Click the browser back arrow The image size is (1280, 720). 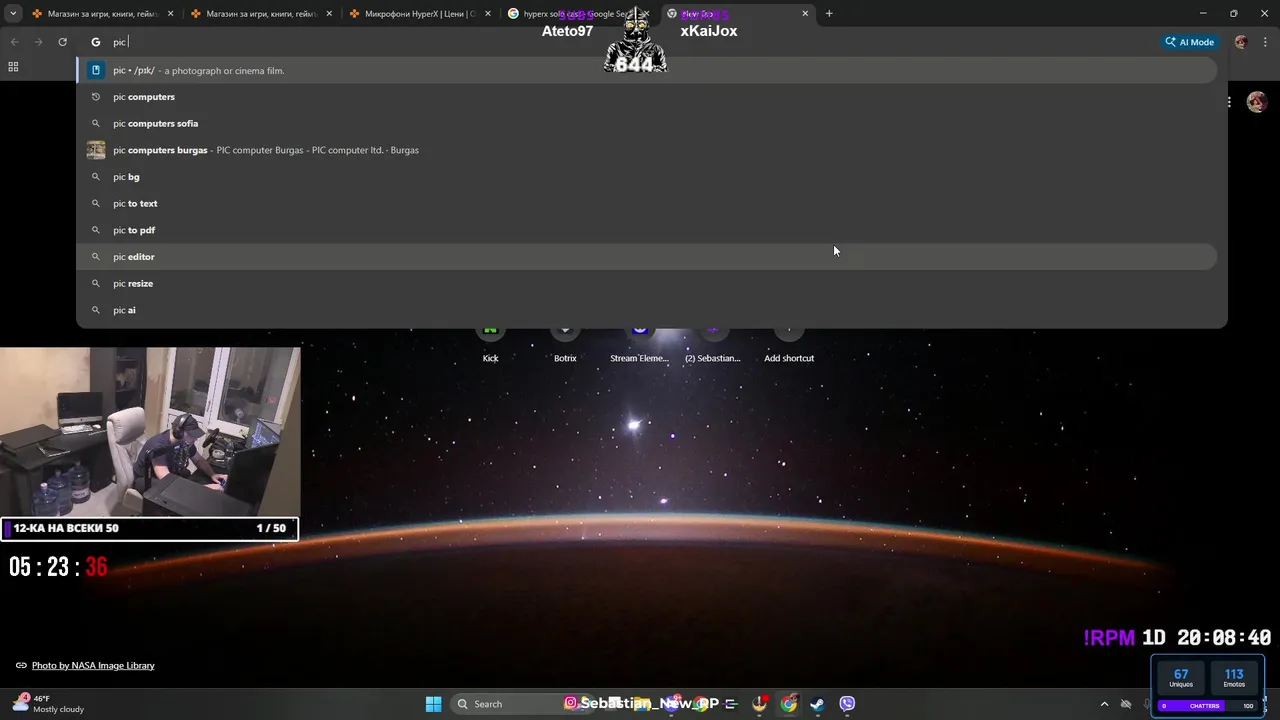[x=14, y=42]
